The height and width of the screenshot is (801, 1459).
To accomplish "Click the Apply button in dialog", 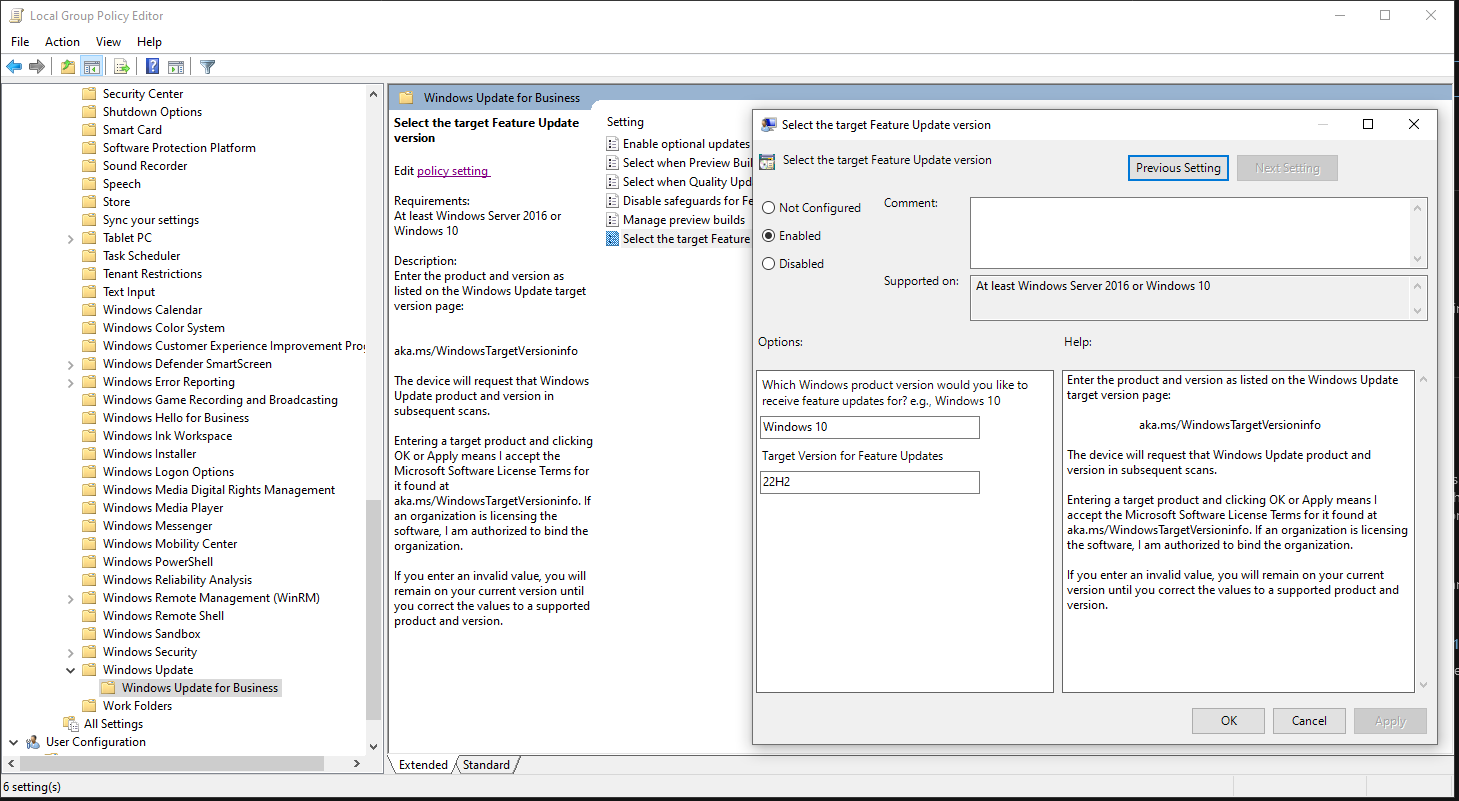I will pos(1390,721).
